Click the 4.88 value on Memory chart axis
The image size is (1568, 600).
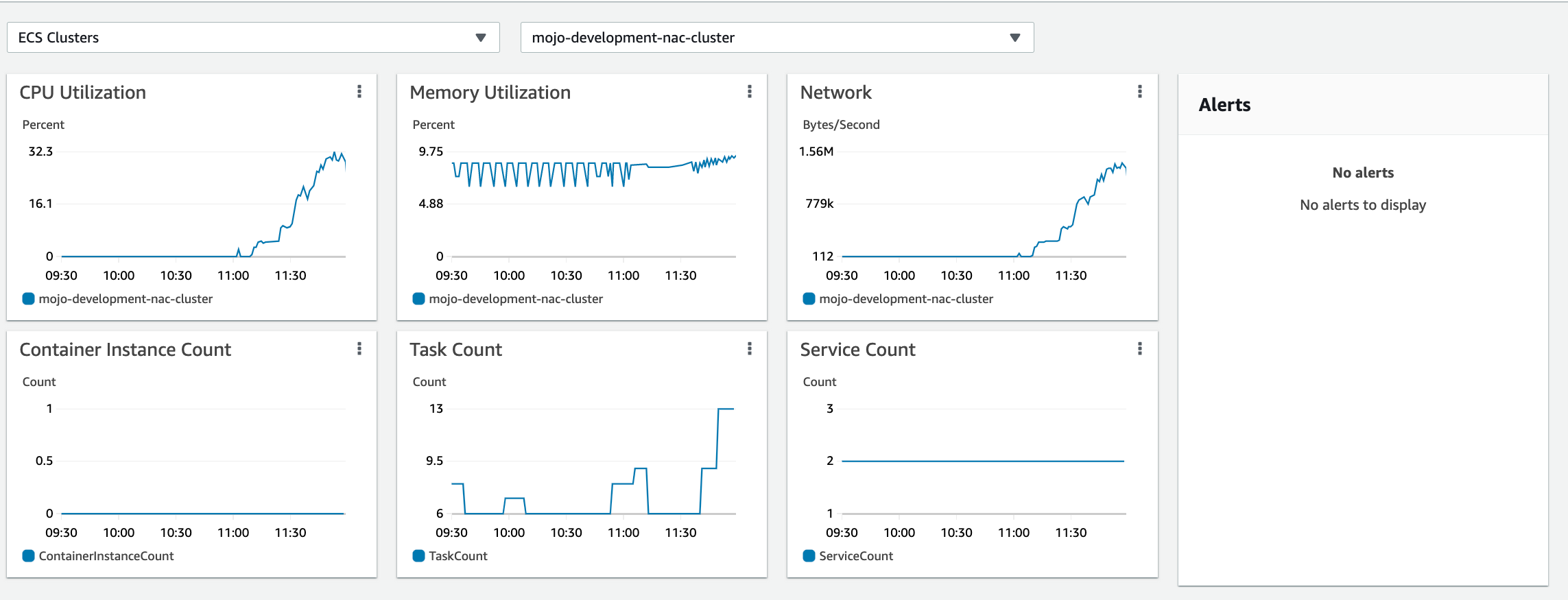pos(431,204)
